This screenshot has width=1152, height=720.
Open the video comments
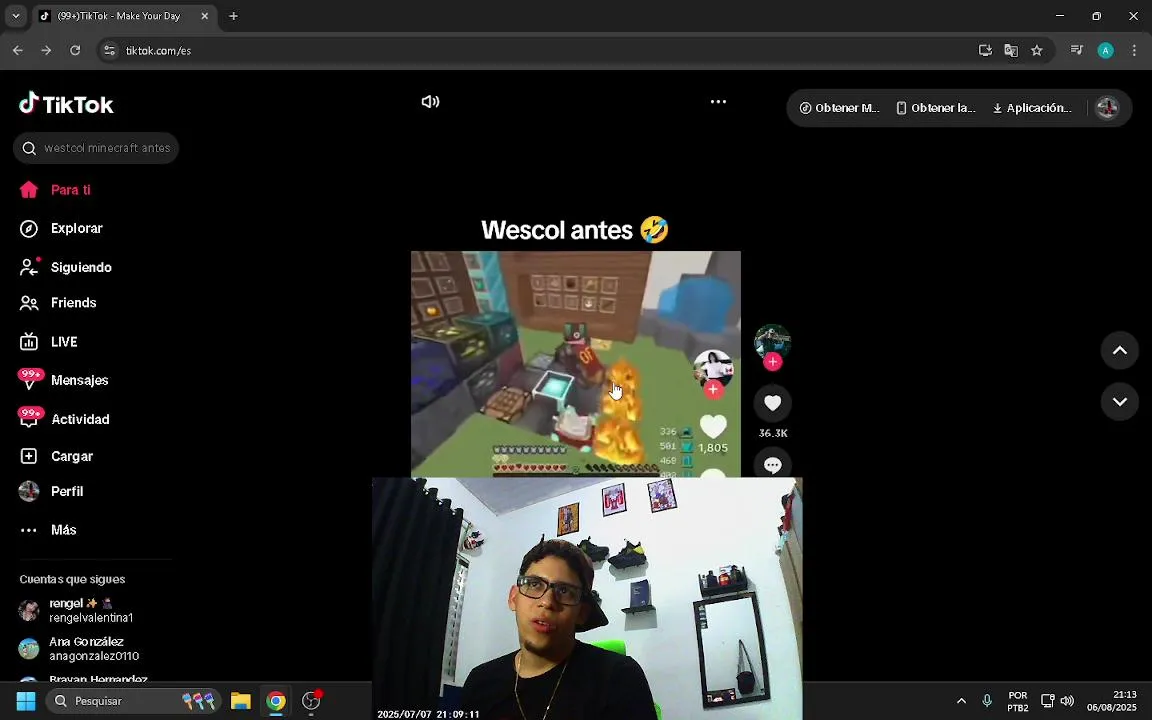click(772, 464)
